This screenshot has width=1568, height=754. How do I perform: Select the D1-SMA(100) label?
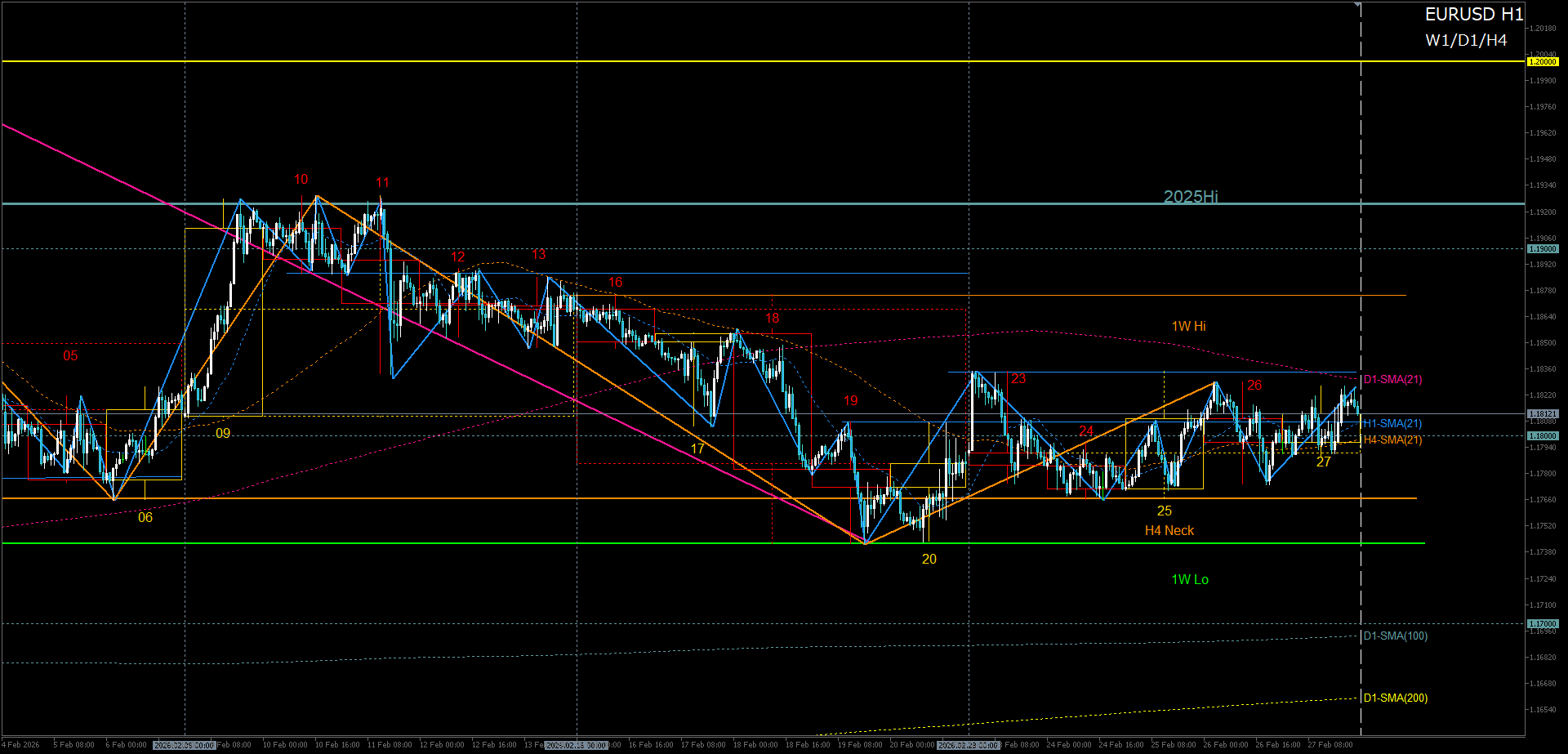[x=1395, y=636]
